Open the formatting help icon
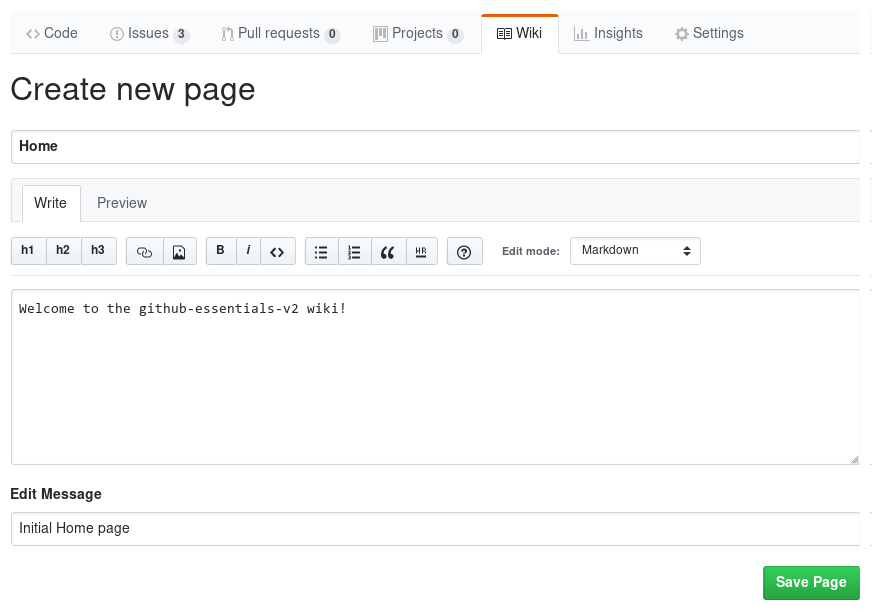Screen dimensions: 872x612 tap(464, 252)
